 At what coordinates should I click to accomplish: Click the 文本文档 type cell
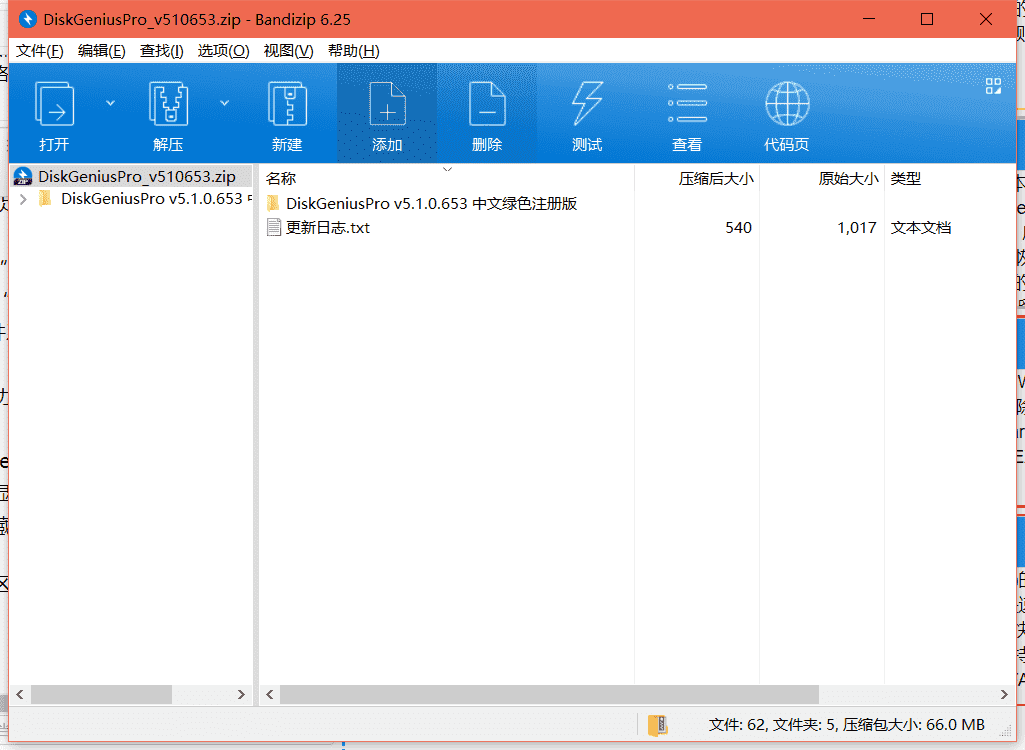(x=920, y=228)
